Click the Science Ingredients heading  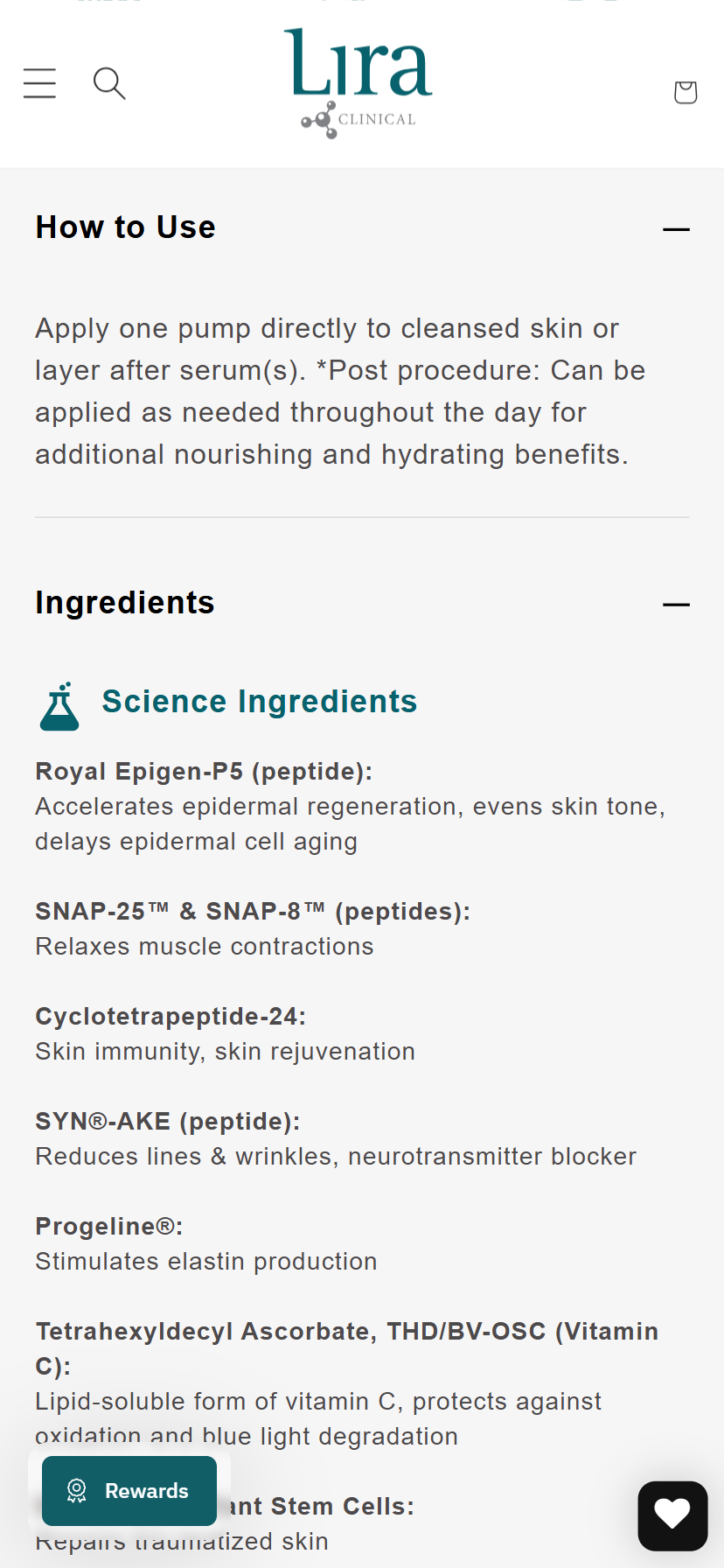click(260, 702)
